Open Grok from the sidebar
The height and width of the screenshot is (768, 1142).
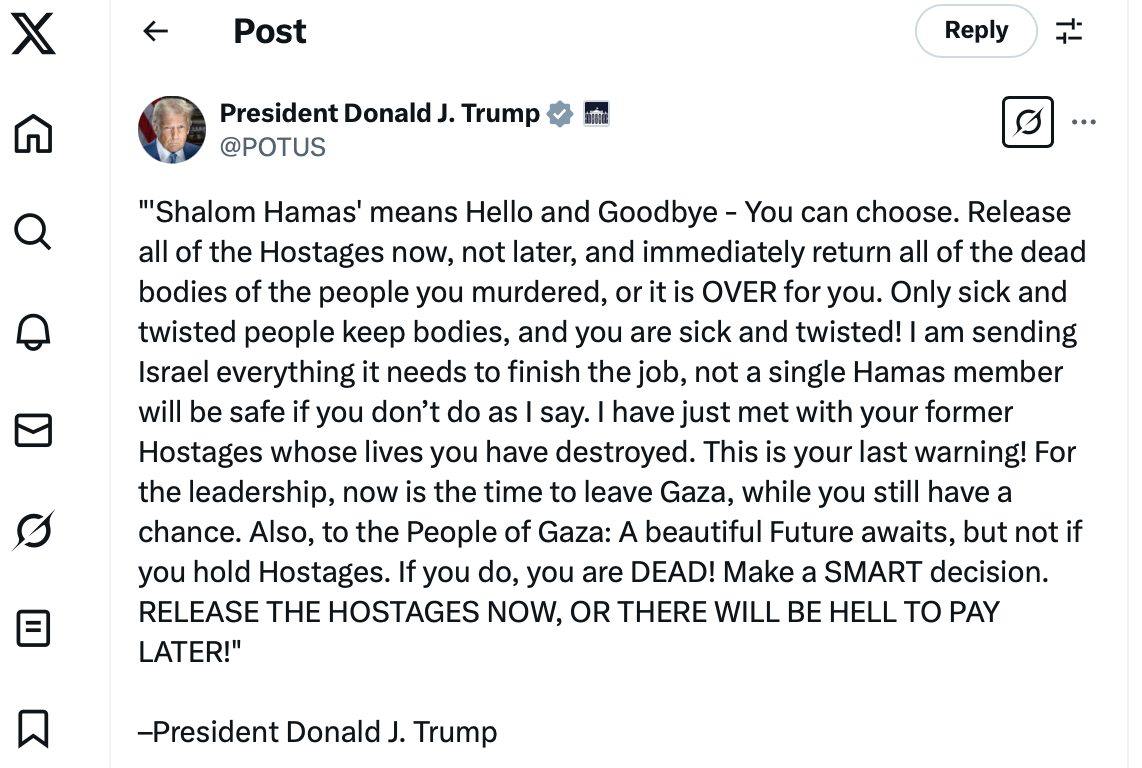point(33,530)
